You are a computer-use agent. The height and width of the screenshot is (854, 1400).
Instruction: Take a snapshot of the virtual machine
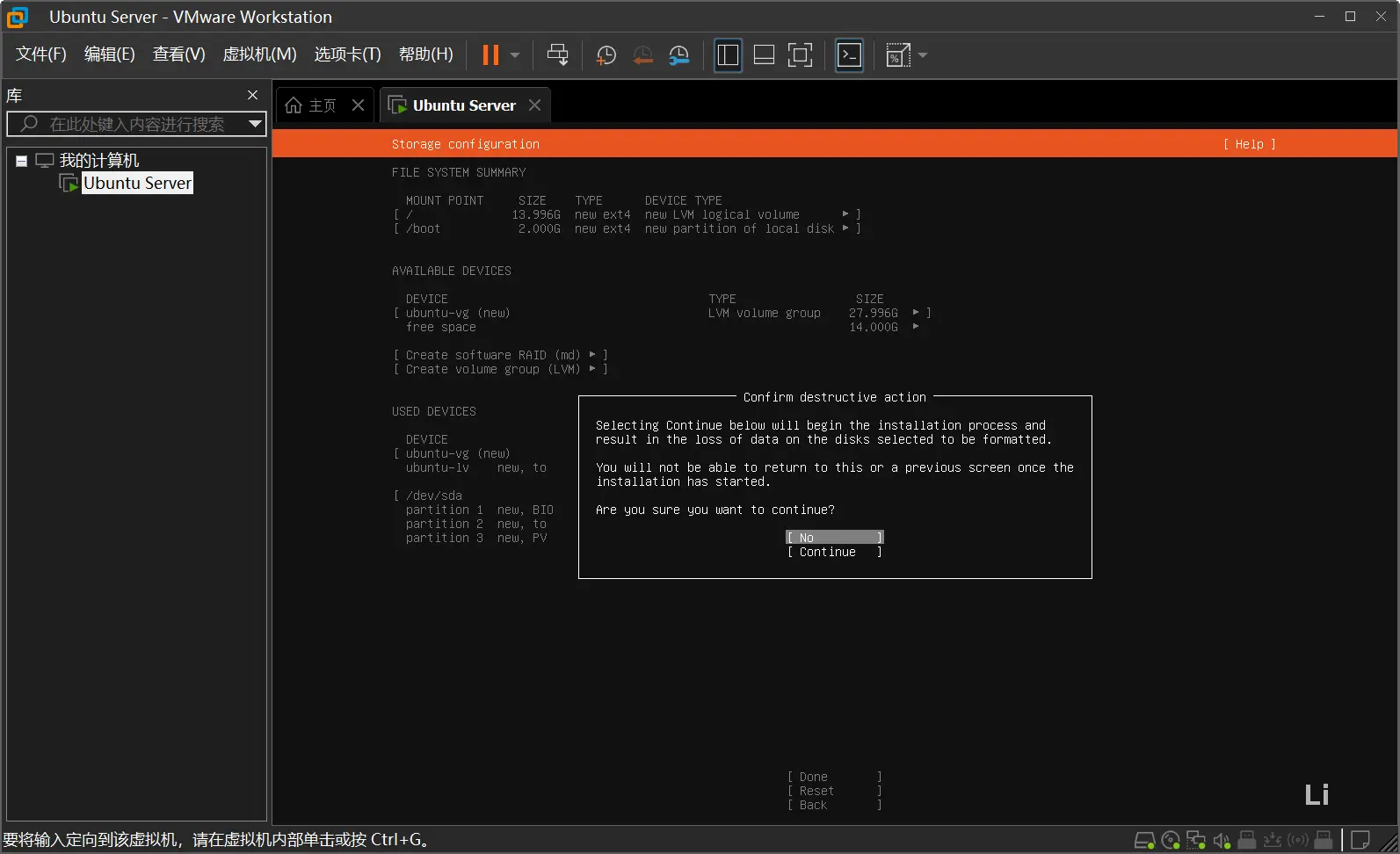(x=606, y=55)
